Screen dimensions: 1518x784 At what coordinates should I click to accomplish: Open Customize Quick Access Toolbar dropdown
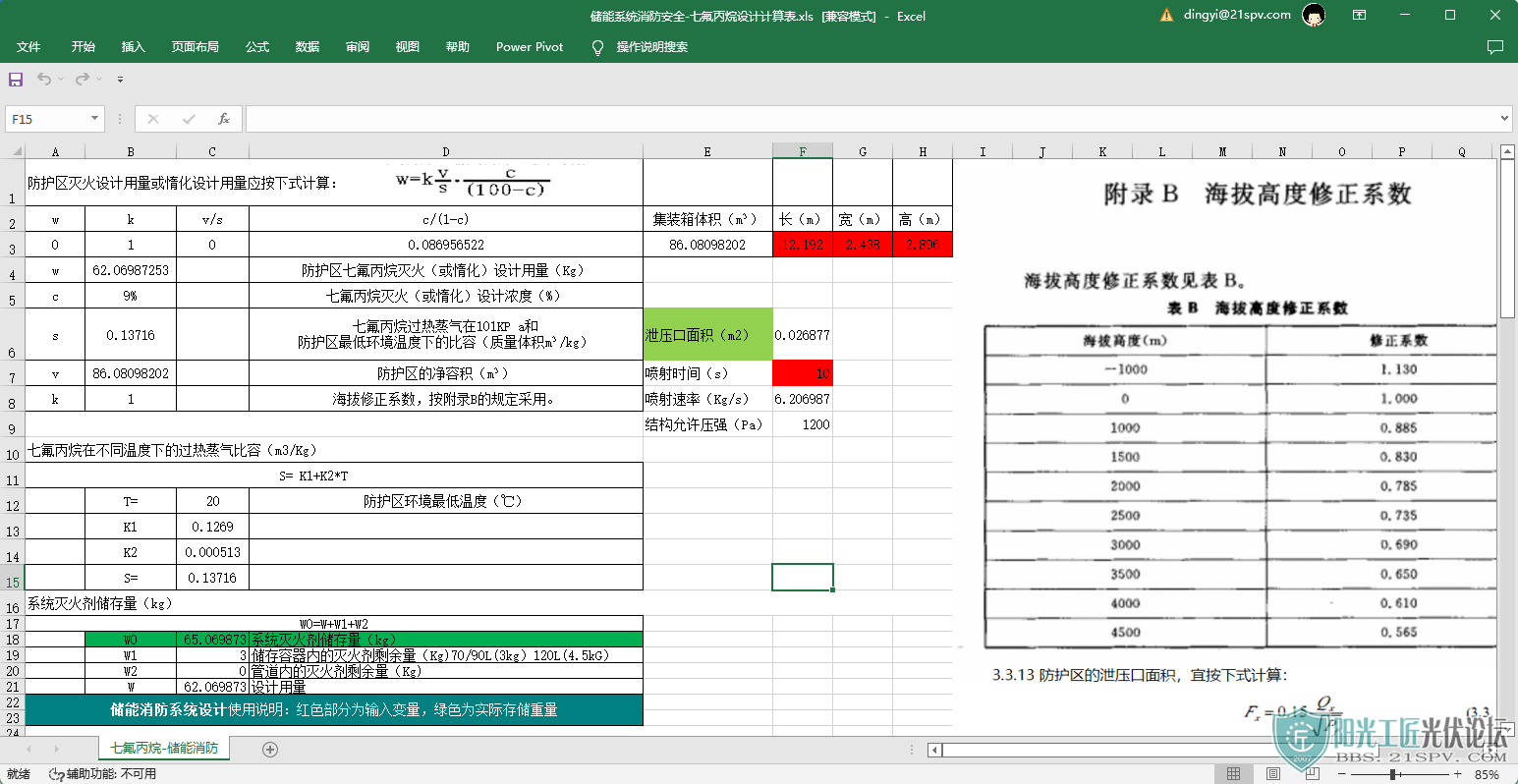120,80
